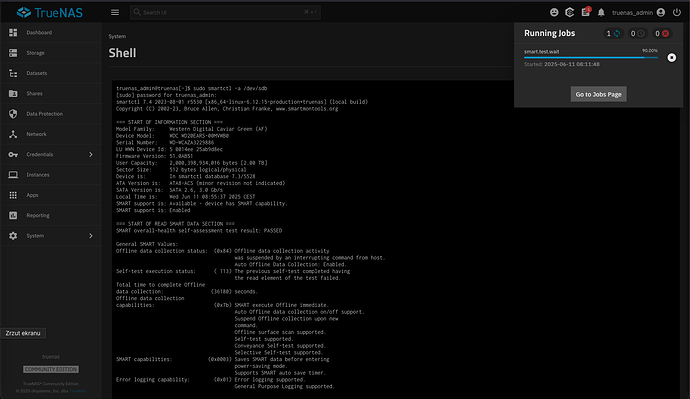Click the job start time text
The height and width of the screenshot is (399, 690).
[562, 64]
